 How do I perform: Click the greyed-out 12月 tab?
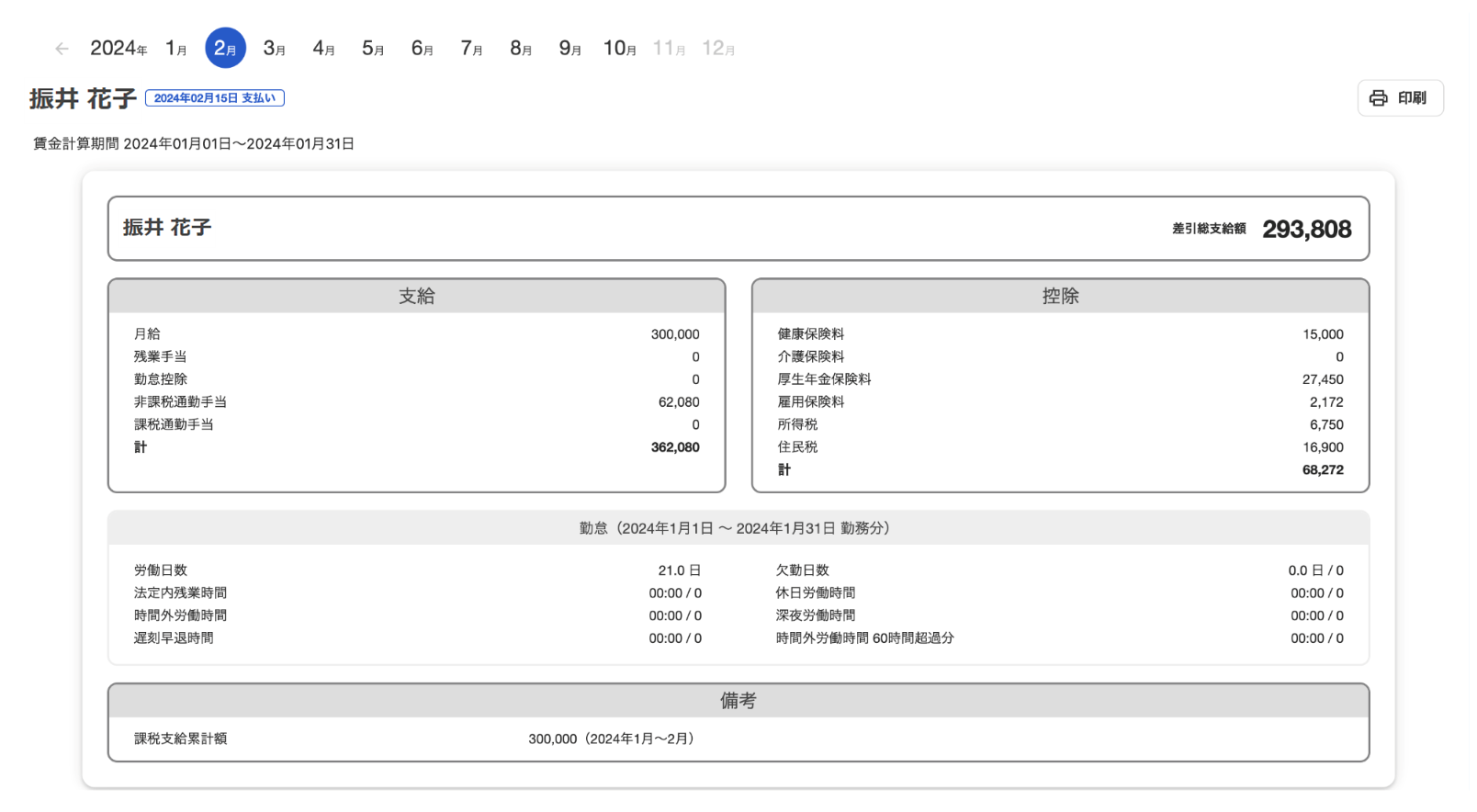pos(718,49)
